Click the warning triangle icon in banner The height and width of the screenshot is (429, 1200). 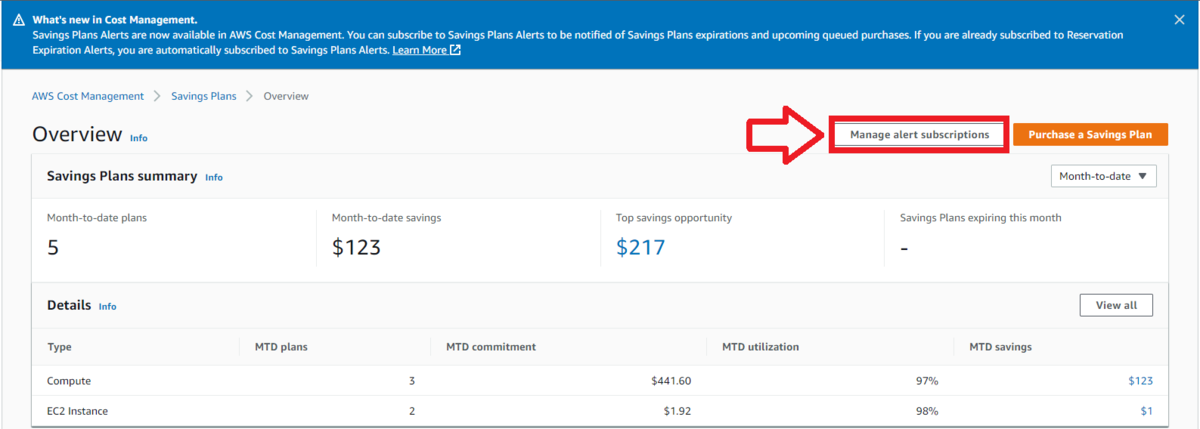tap(19, 20)
